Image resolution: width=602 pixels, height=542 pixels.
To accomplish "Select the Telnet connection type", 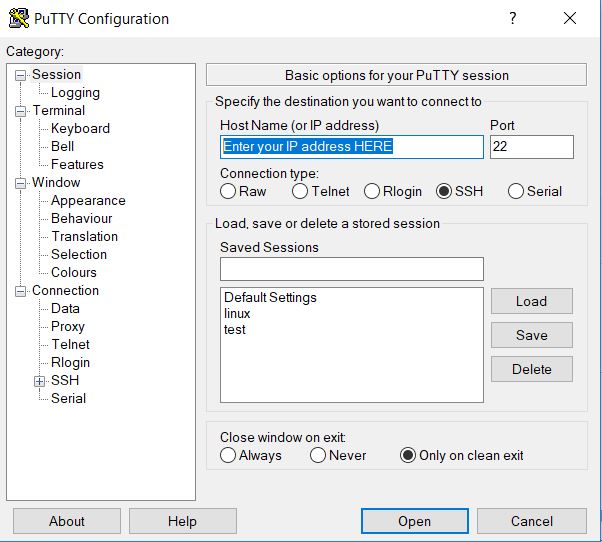I will 300,191.
